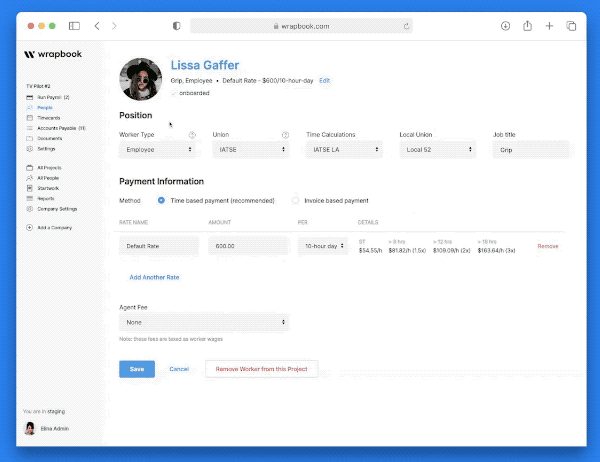Click the TV Pilot #2 project label
This screenshot has width=600, height=462.
pyautogui.click(x=38, y=86)
